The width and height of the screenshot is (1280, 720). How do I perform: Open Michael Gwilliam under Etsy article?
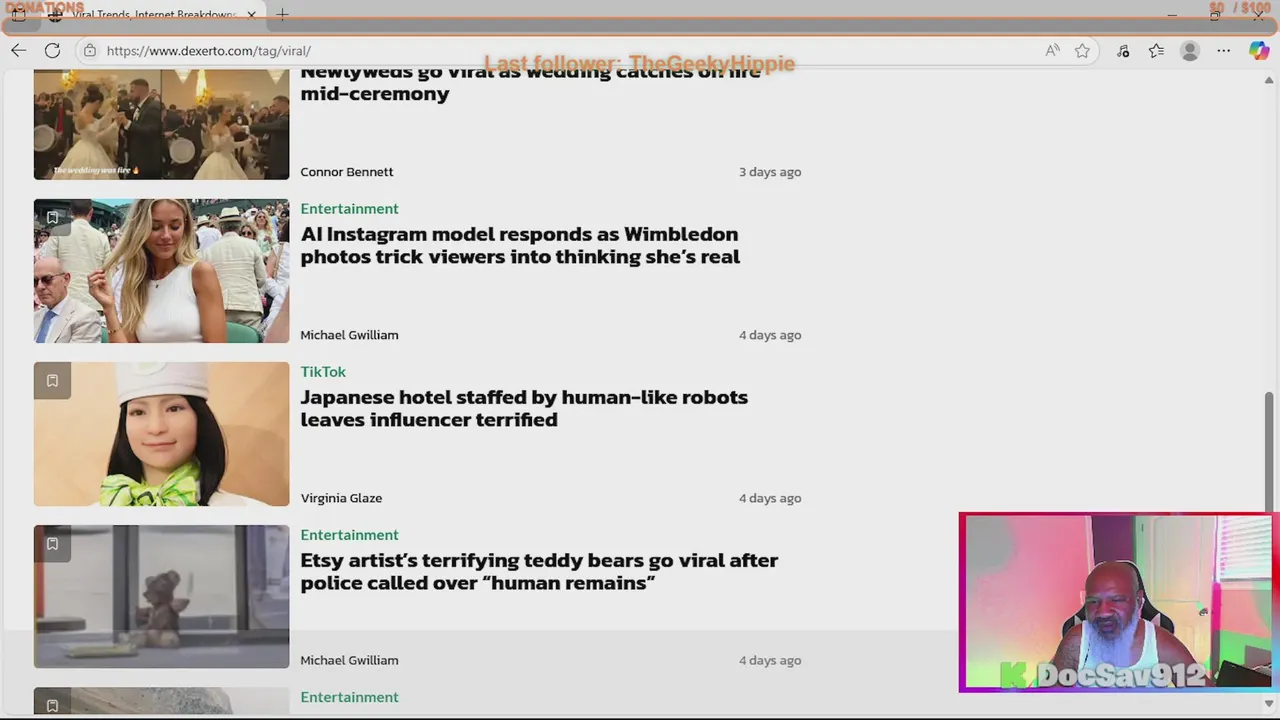pyautogui.click(x=349, y=660)
